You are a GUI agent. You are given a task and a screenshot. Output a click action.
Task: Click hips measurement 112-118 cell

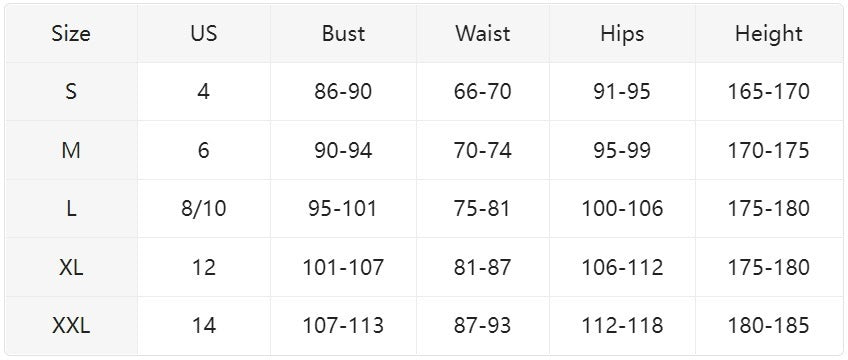622,325
